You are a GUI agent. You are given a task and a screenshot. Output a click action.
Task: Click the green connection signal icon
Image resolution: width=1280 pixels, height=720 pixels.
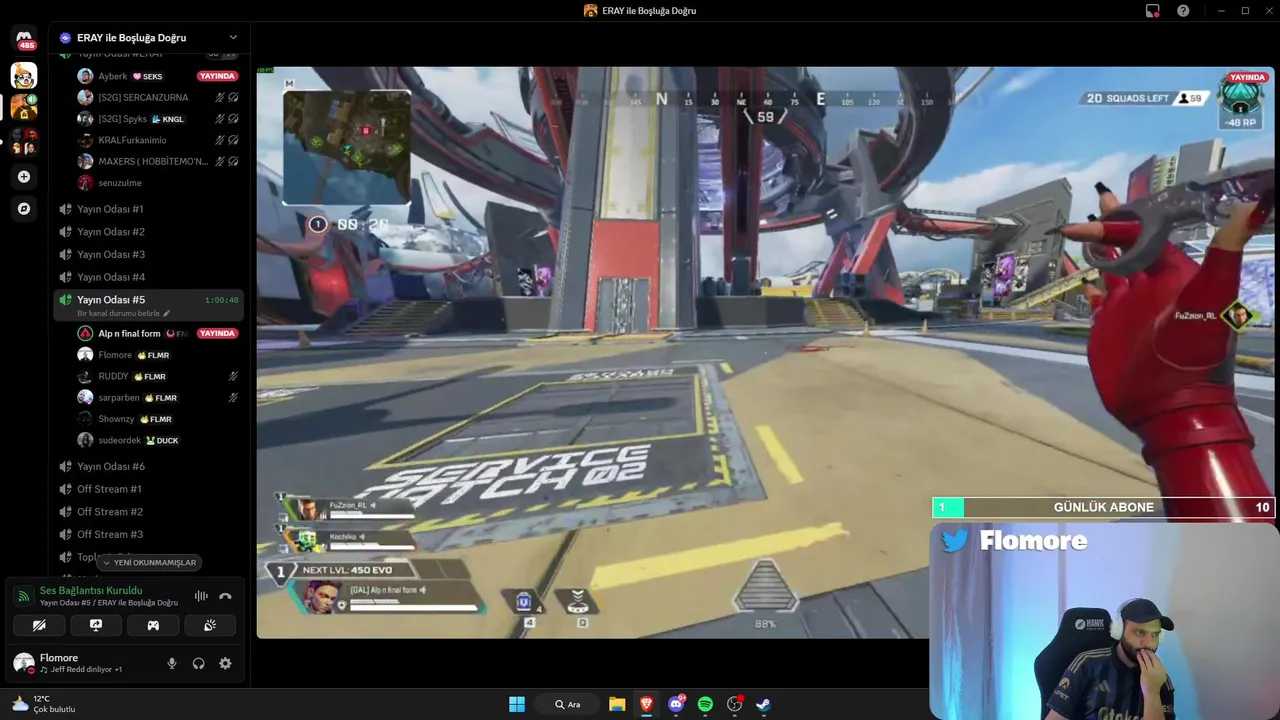[x=22, y=596]
